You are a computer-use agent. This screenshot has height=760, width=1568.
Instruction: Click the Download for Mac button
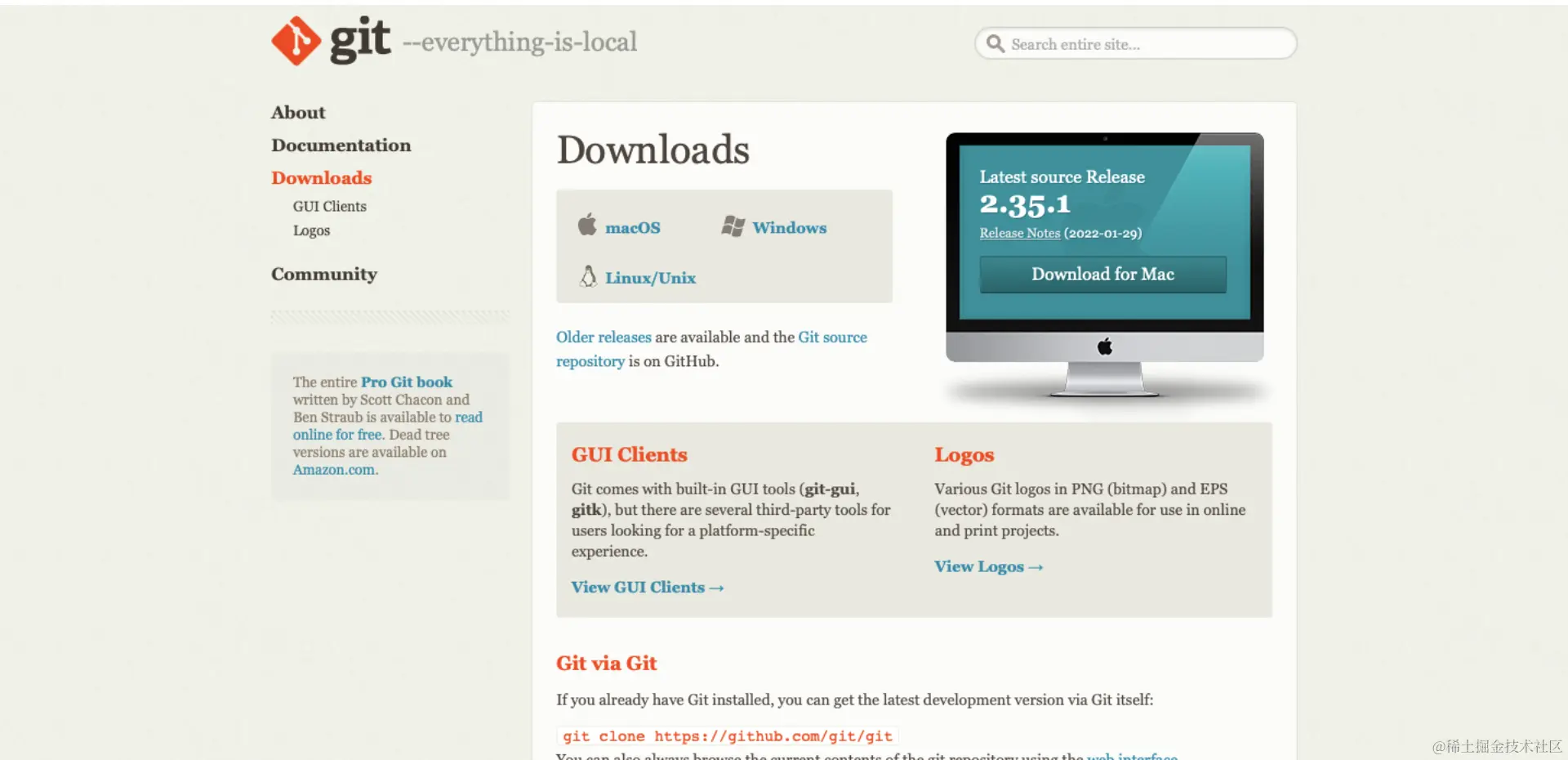1103,275
